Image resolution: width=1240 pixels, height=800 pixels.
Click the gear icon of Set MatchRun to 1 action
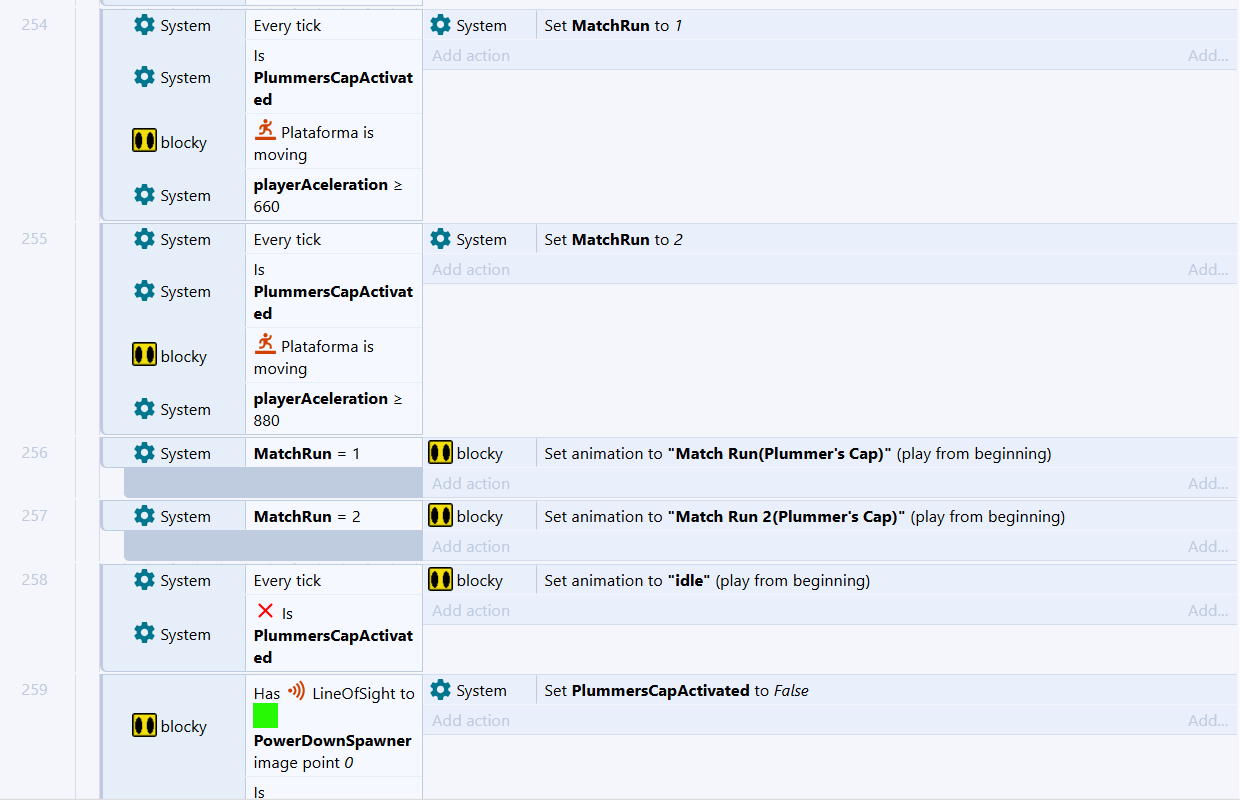[440, 25]
